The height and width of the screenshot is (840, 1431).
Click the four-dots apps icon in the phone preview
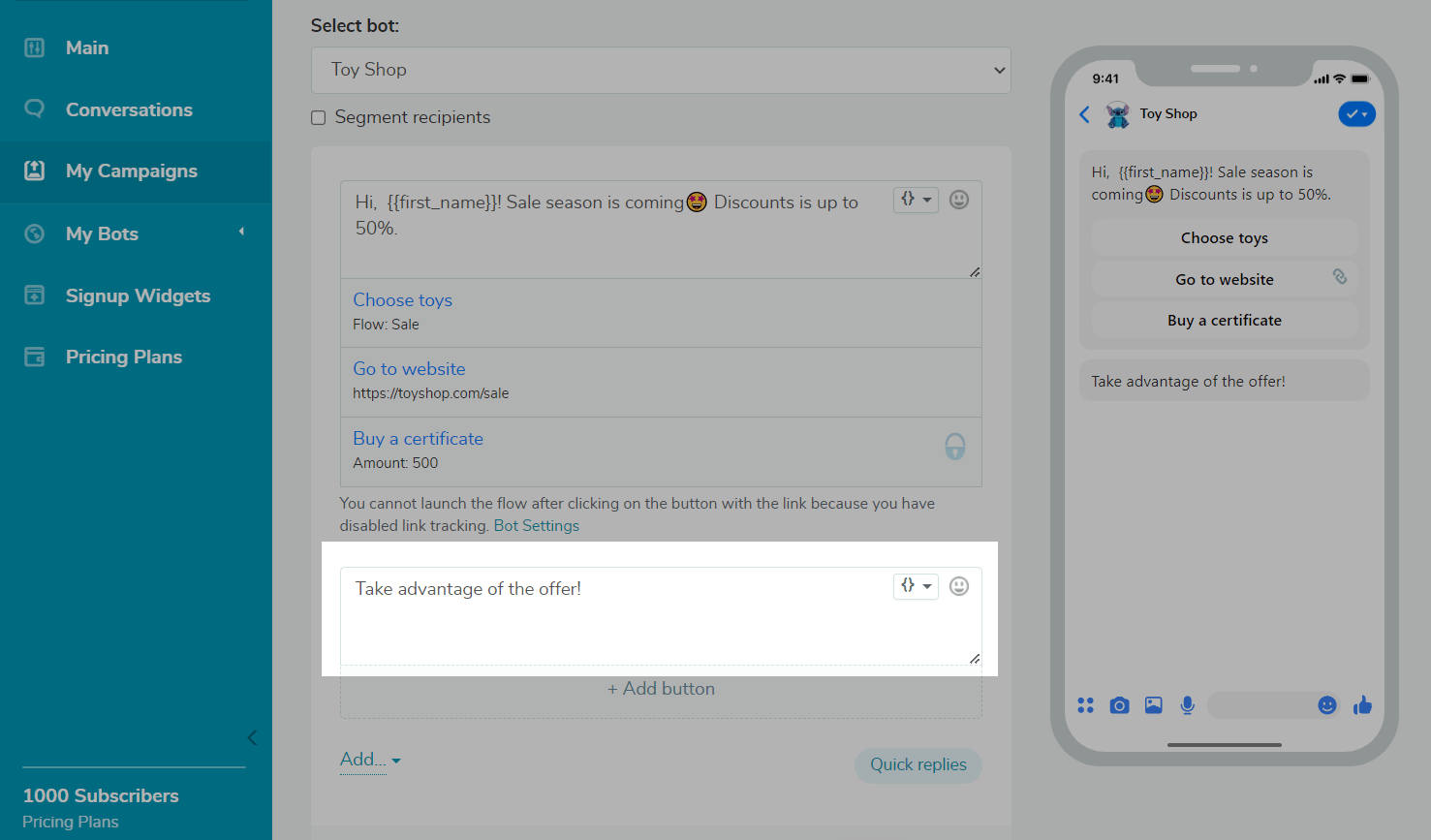tap(1085, 705)
